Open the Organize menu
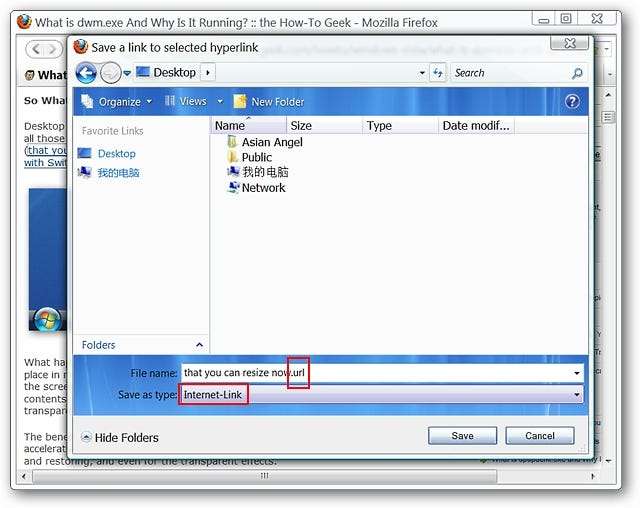 pos(116,102)
